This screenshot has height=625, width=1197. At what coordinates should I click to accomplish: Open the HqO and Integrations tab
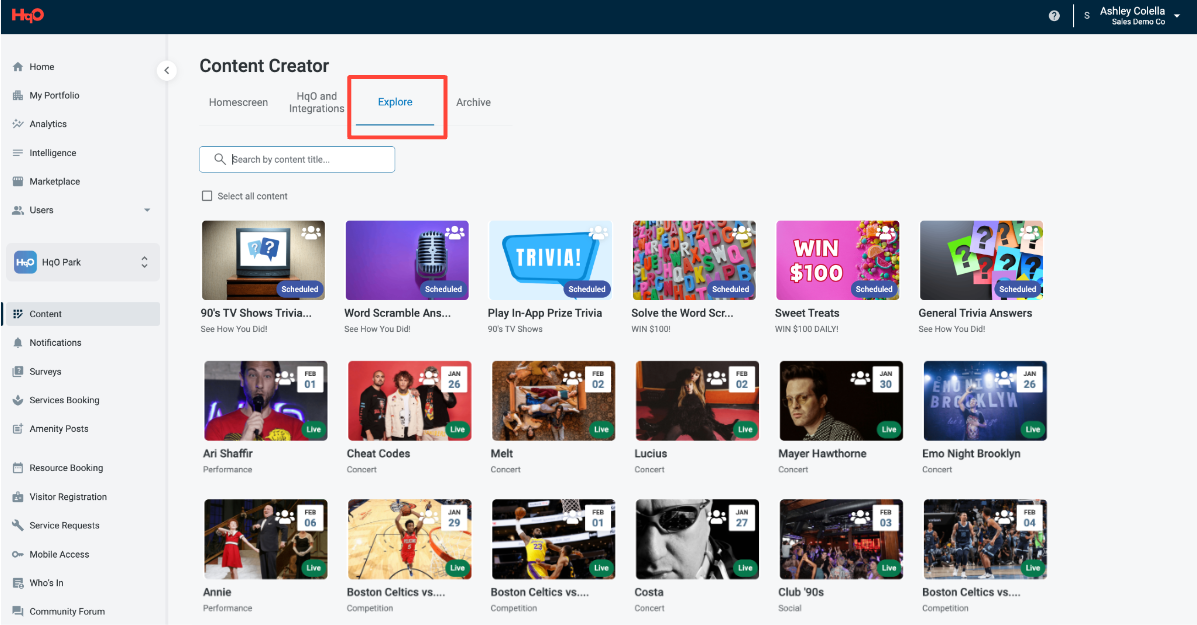click(x=316, y=102)
